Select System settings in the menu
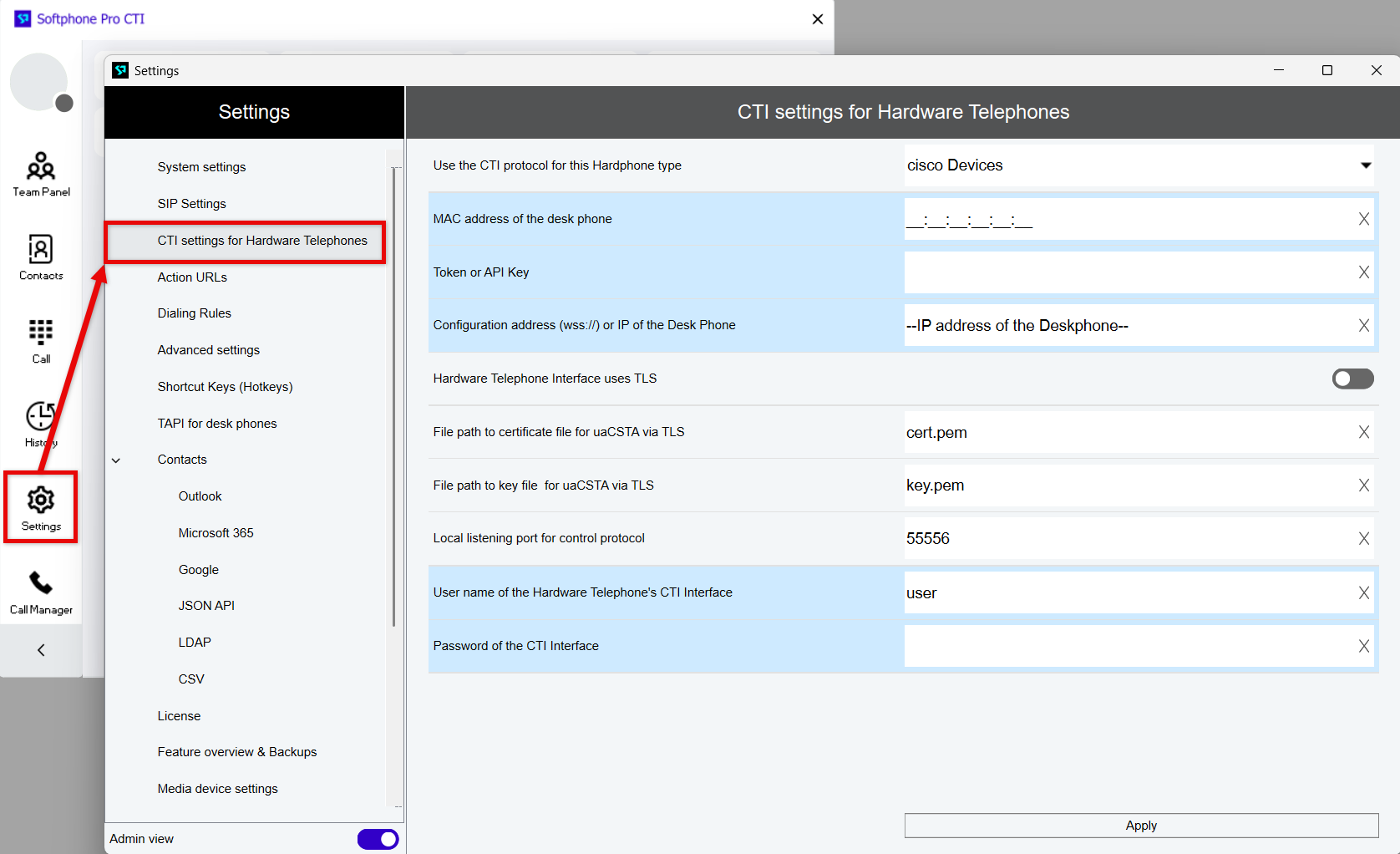Screen dimensions: 1400x854 tap(201, 167)
